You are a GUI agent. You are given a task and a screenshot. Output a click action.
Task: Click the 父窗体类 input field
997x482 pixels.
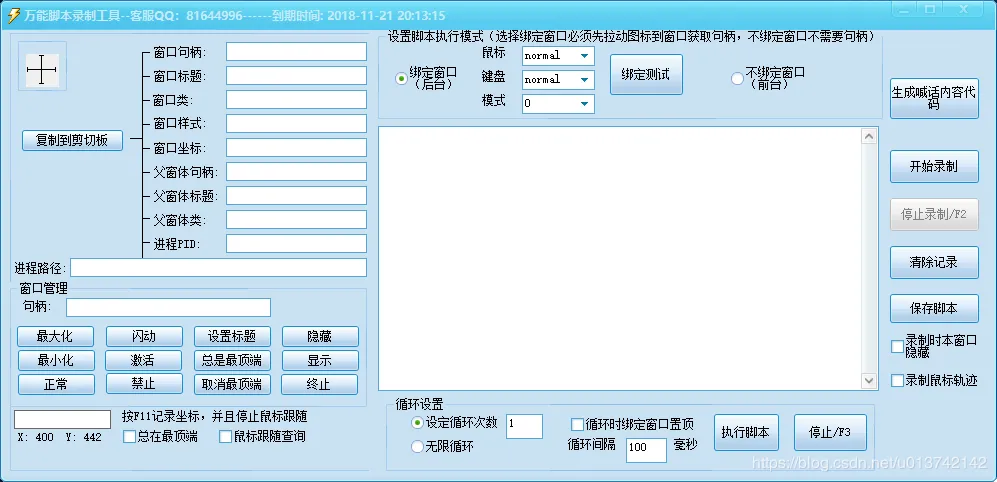[x=296, y=219]
